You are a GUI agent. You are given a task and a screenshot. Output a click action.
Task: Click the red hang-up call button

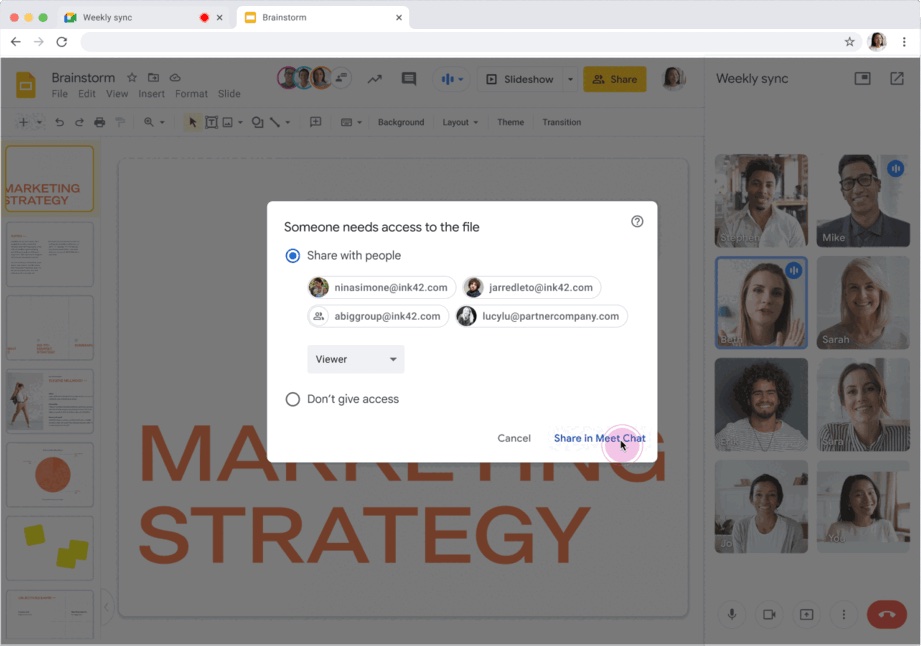(x=886, y=614)
